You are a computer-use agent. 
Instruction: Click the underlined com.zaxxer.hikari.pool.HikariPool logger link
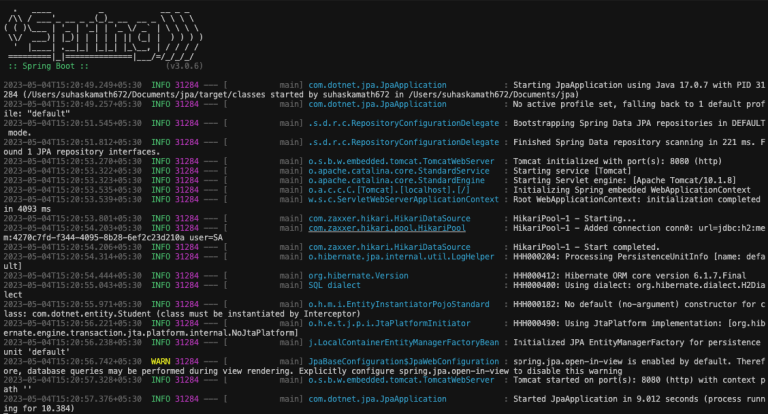(x=387, y=228)
